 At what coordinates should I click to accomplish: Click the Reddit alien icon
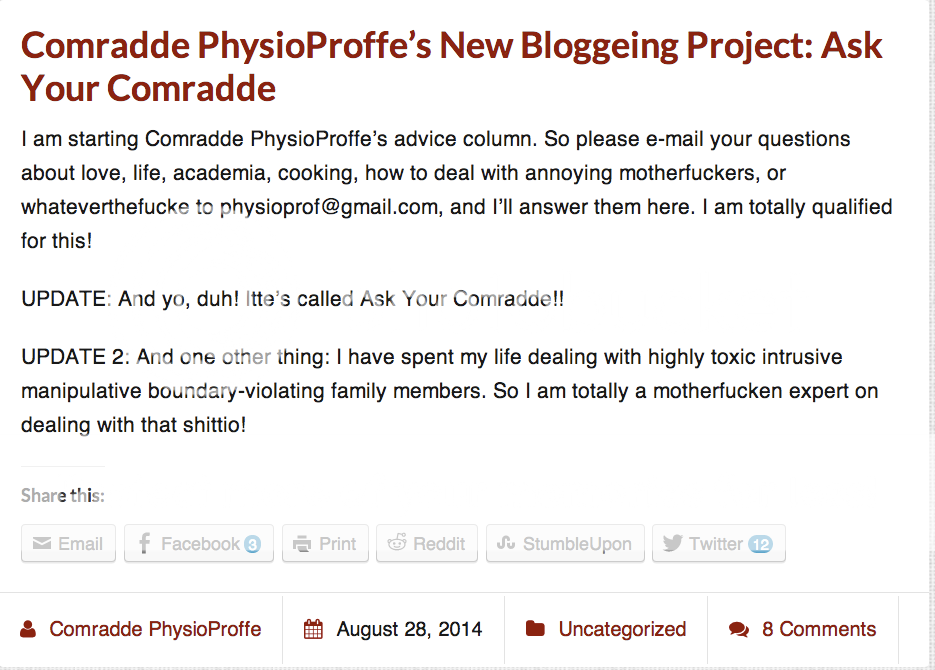pos(397,543)
